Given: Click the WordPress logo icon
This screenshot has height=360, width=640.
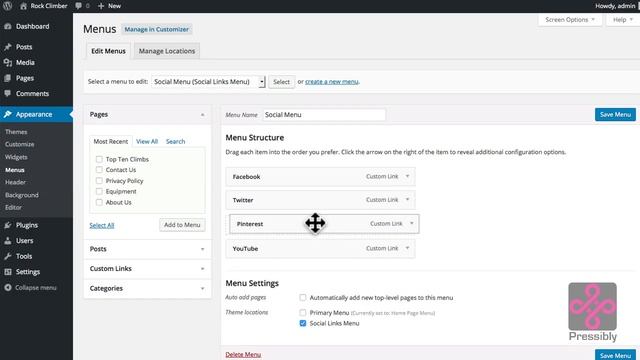Looking at the screenshot, I should [x=7, y=6].
